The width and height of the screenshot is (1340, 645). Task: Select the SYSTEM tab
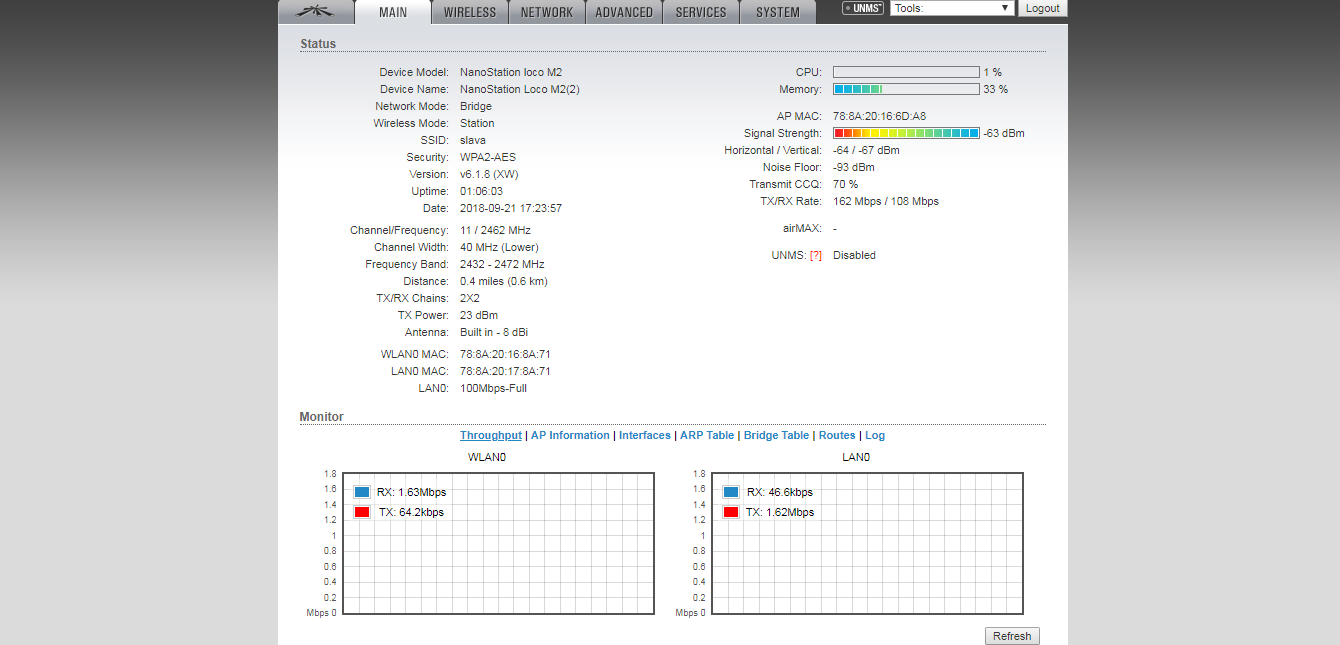pos(778,12)
